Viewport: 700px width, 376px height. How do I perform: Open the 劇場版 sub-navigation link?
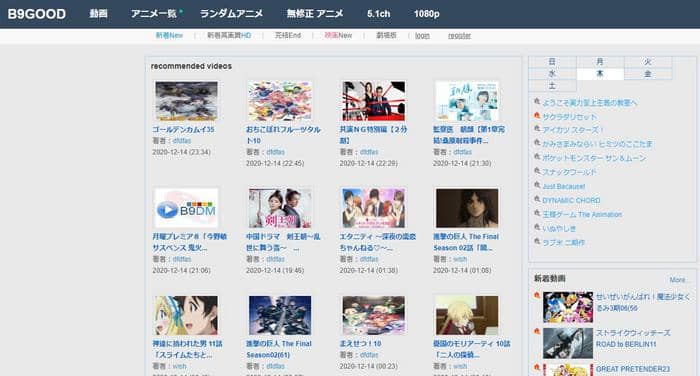pos(386,35)
